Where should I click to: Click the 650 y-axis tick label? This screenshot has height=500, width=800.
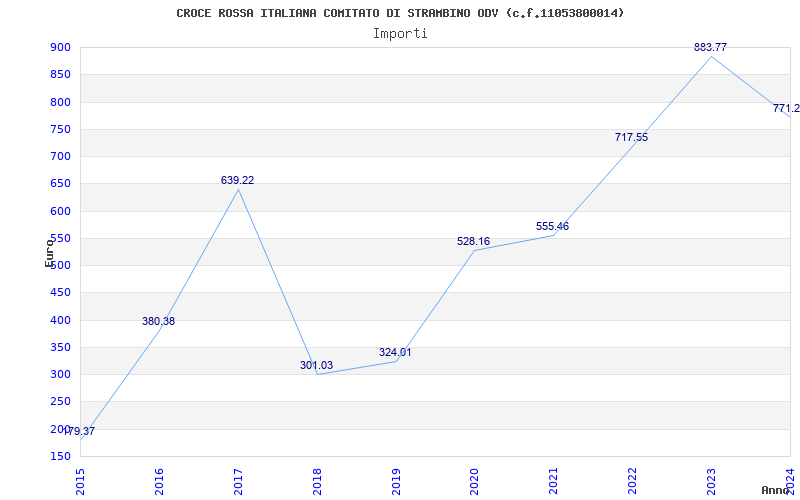tap(60, 184)
